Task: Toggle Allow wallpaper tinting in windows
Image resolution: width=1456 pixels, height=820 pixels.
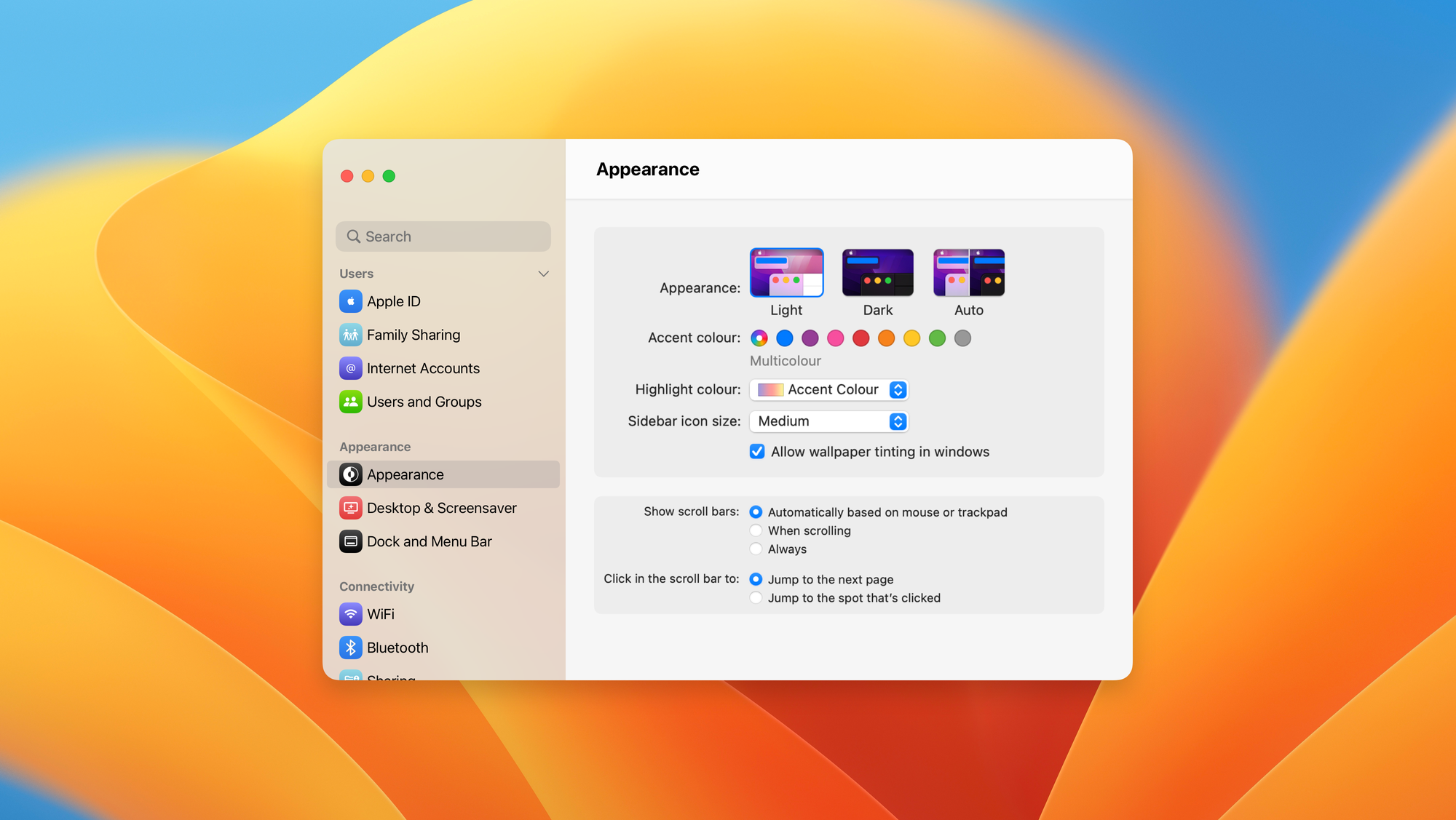Action: point(757,452)
